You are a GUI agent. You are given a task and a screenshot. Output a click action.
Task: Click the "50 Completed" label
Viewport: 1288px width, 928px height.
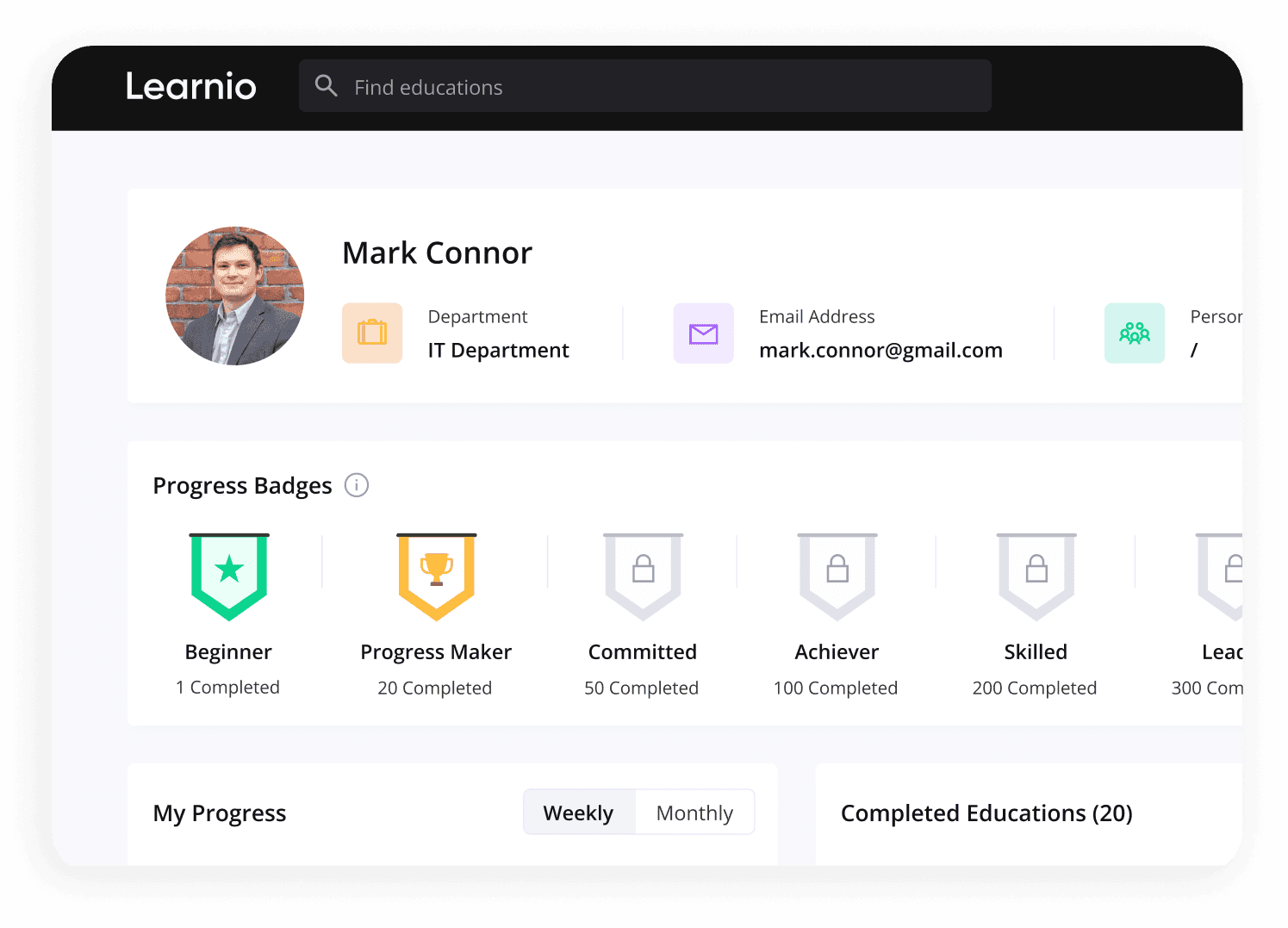tap(642, 688)
